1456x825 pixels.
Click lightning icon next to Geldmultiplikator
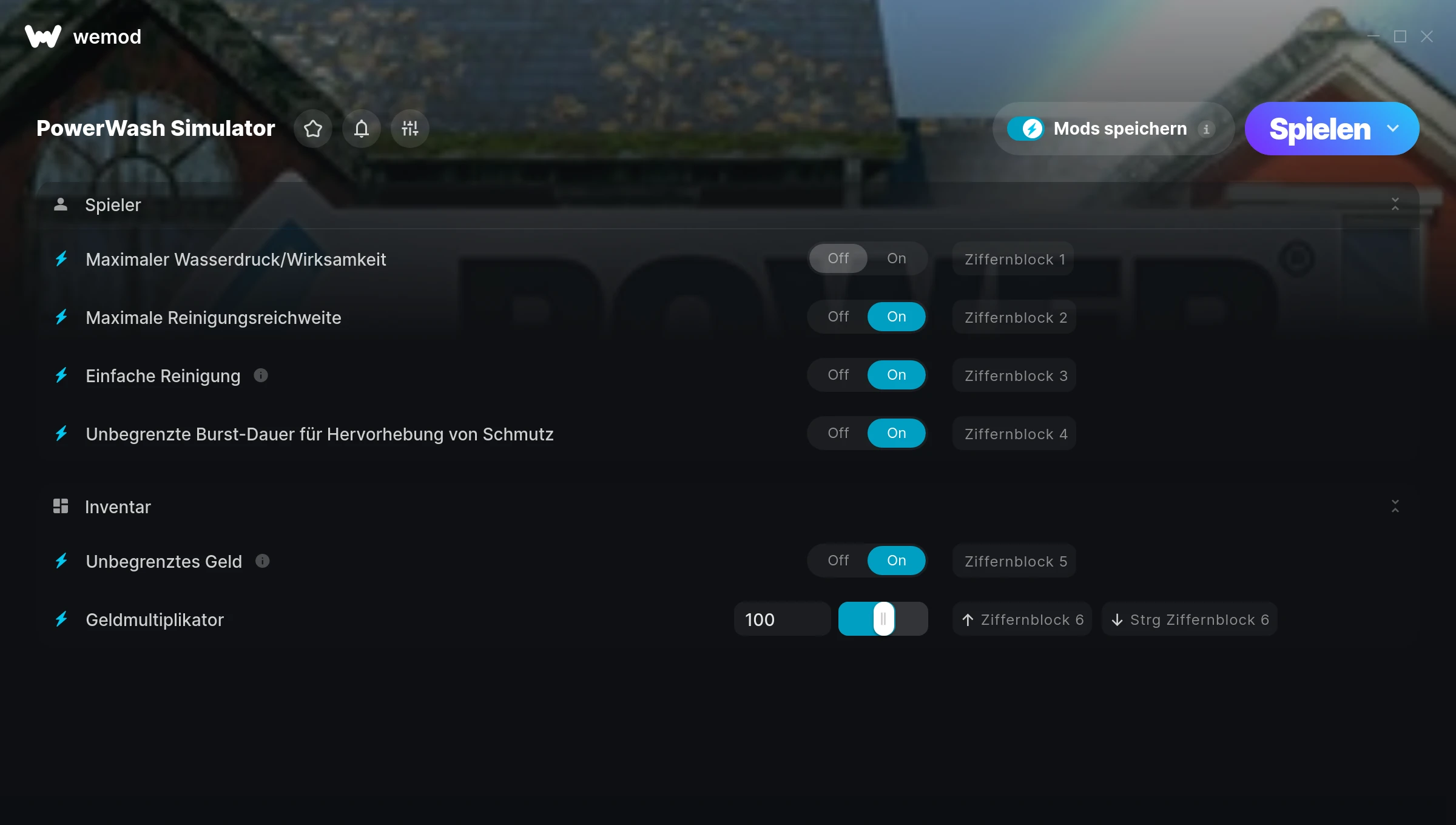coord(61,619)
